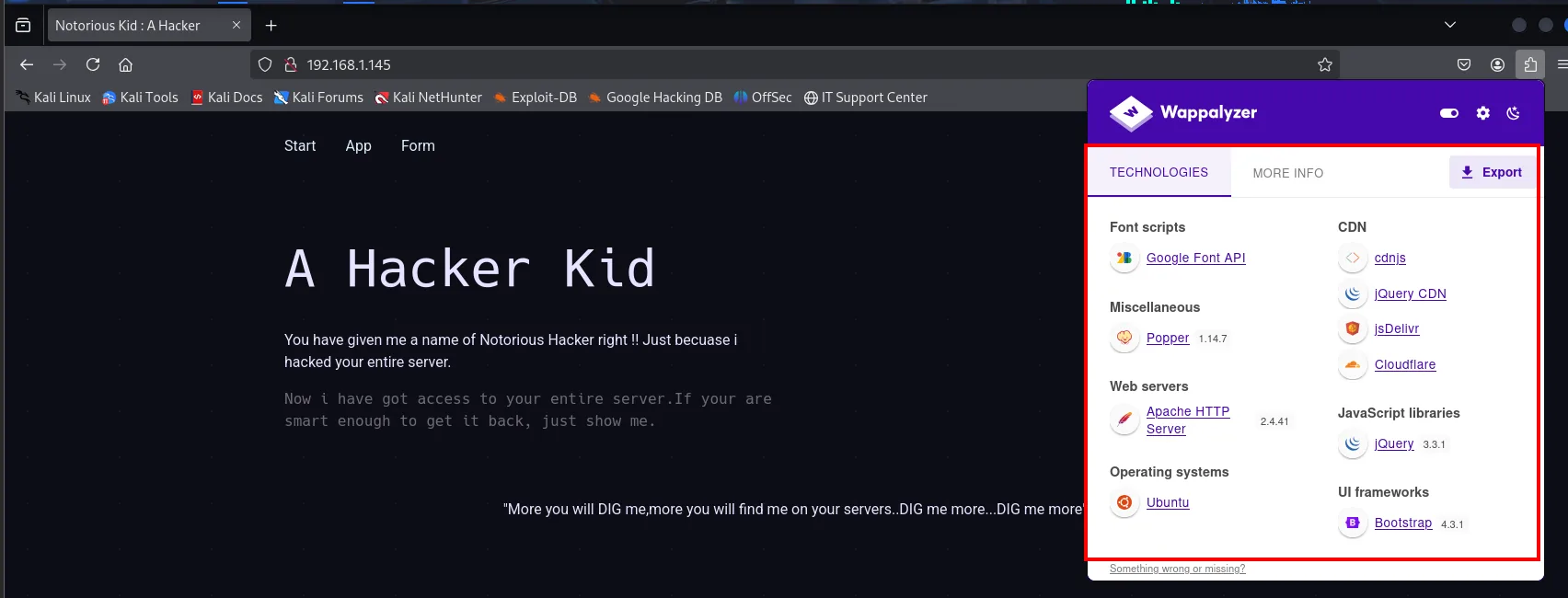1568x598 pixels.
Task: Open the jsDelivr link
Action: point(1396,328)
